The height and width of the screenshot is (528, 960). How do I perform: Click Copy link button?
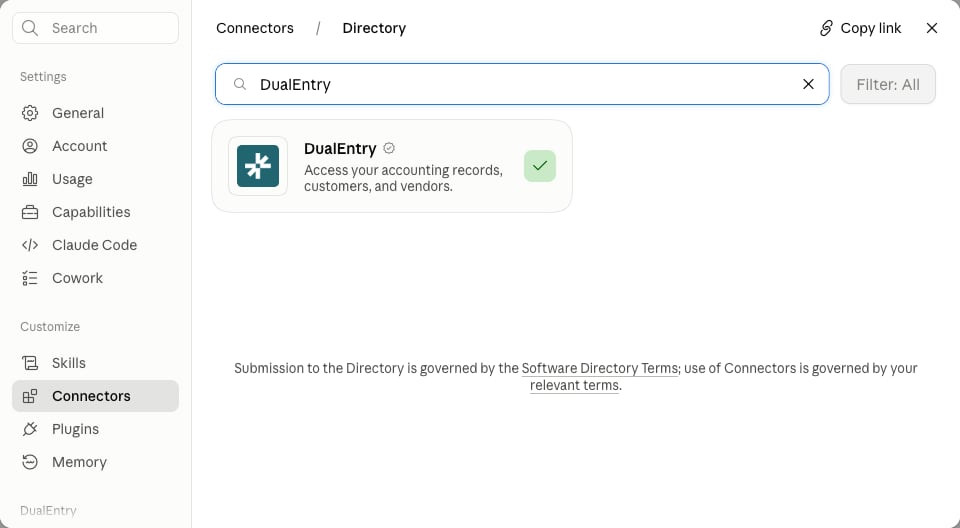pyautogui.click(x=860, y=28)
